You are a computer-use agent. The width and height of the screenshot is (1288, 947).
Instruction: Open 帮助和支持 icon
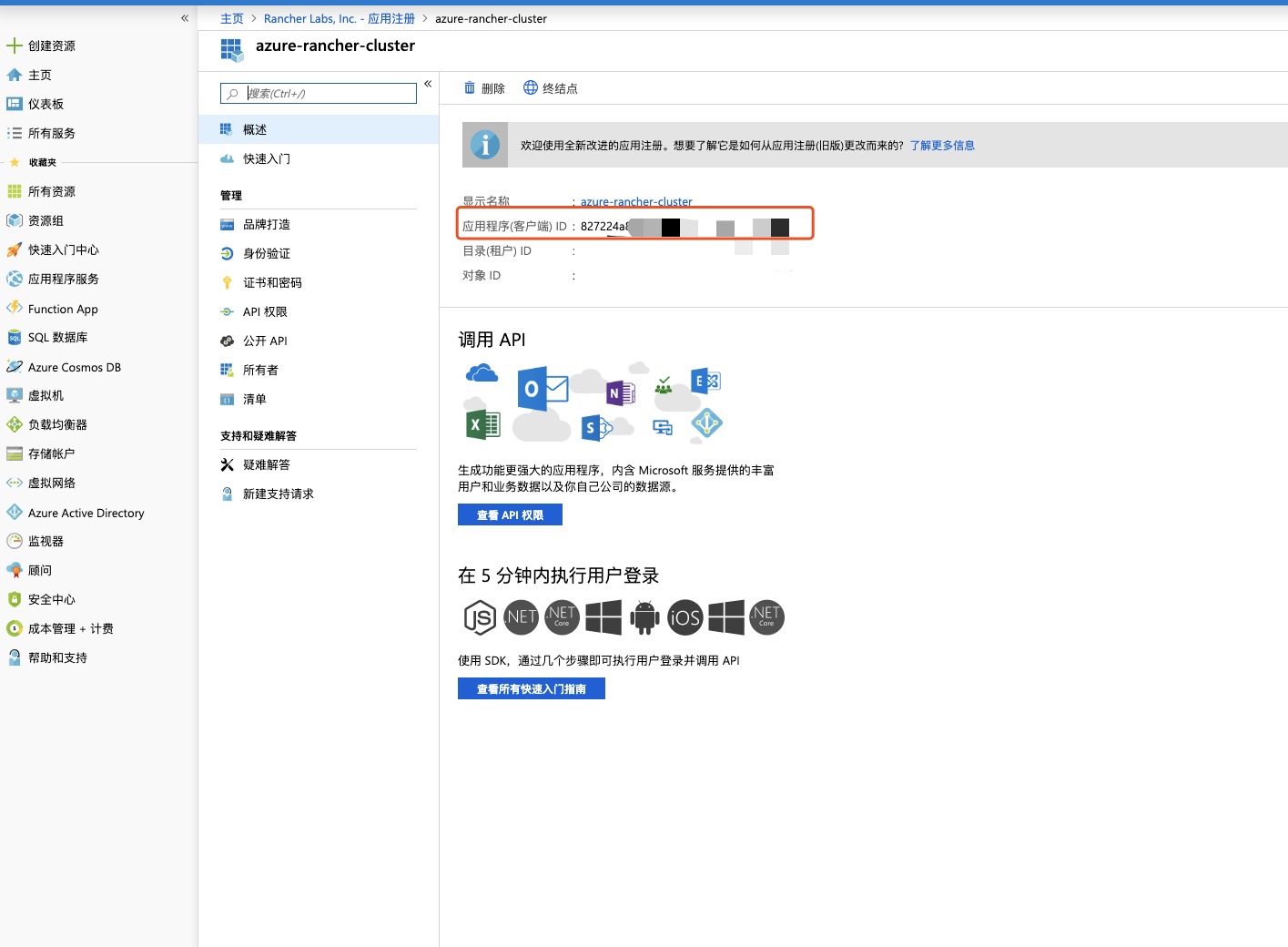point(14,657)
